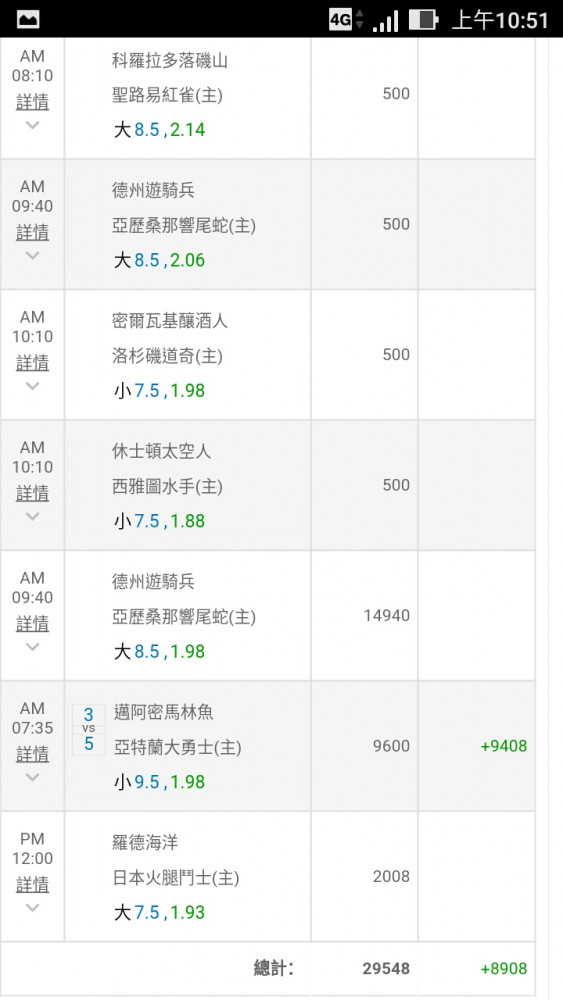Tap the 總計 29548 total amount
563x1000 pixels.
(x=386, y=969)
